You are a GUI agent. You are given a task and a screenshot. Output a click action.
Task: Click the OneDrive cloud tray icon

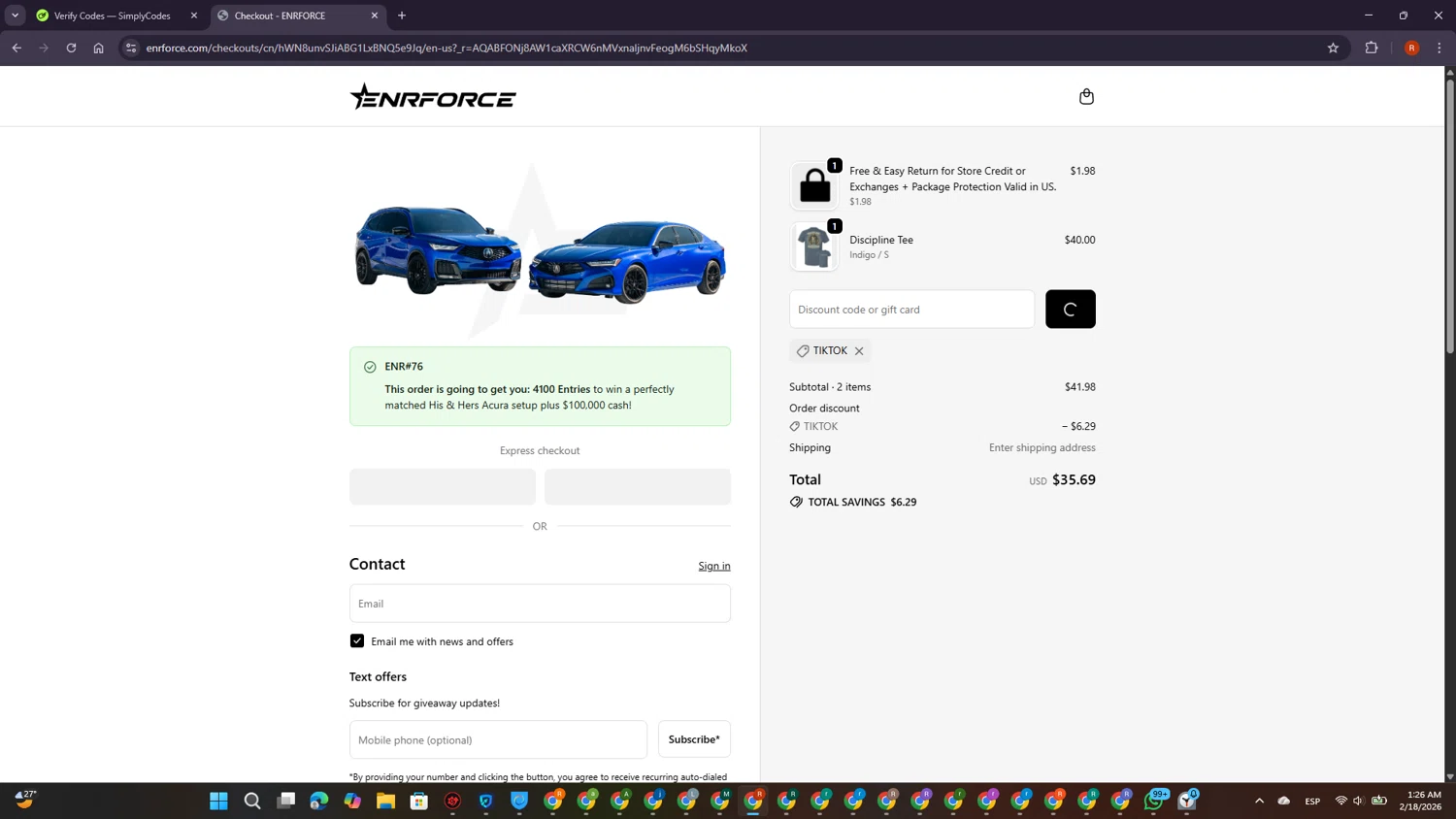point(1284,801)
